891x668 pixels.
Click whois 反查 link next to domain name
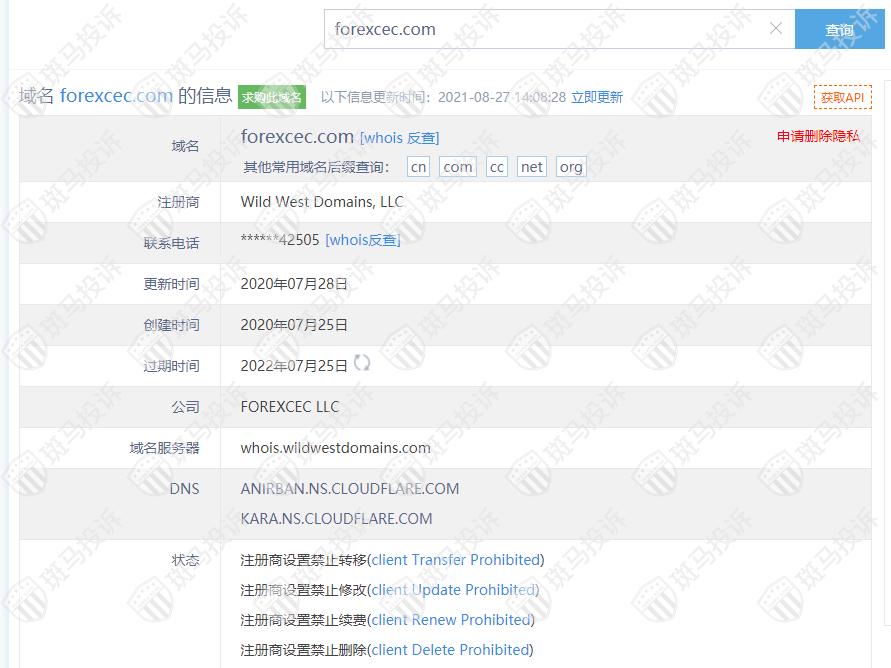click(399, 138)
